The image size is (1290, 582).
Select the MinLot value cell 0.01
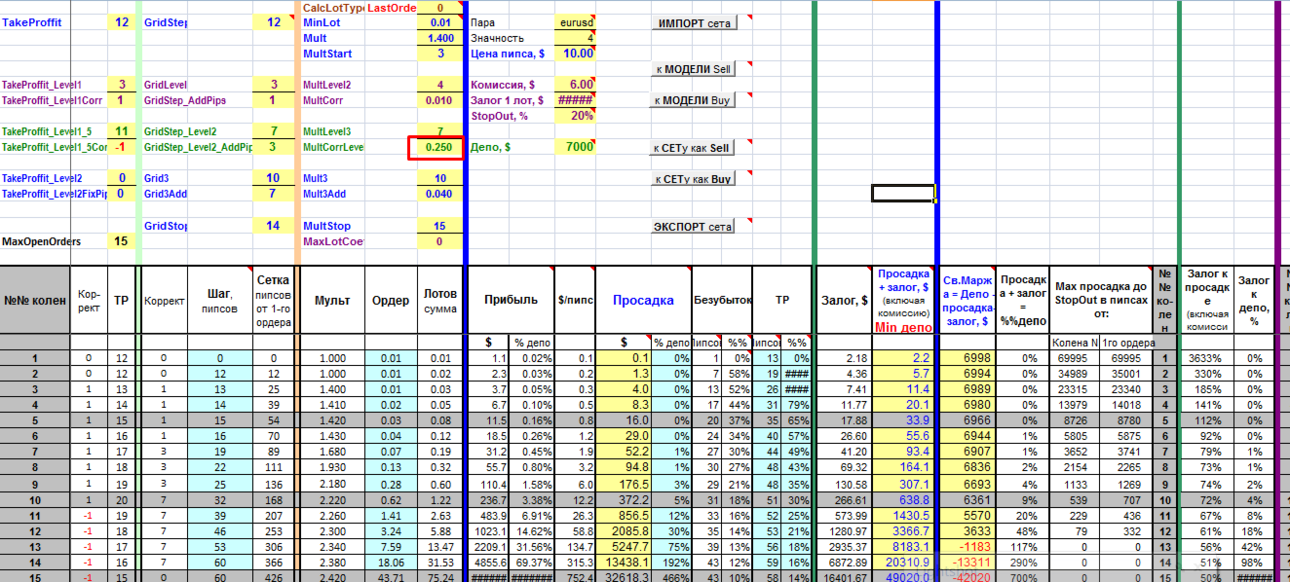tap(440, 22)
